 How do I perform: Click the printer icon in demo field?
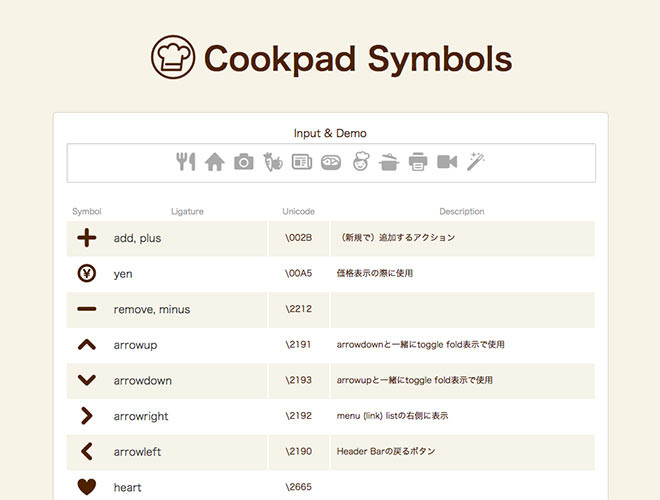point(418,162)
